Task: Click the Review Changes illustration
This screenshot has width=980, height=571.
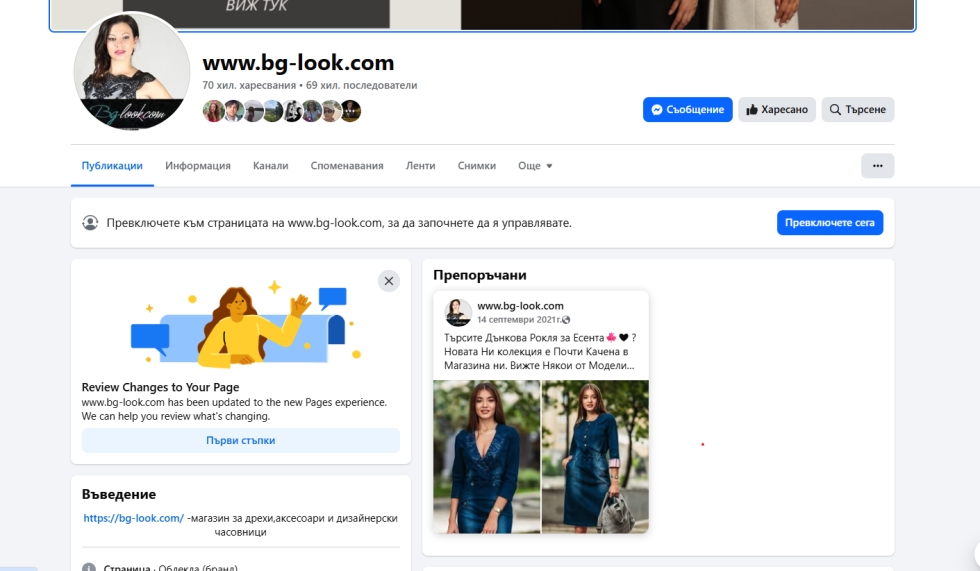Action: click(x=246, y=325)
